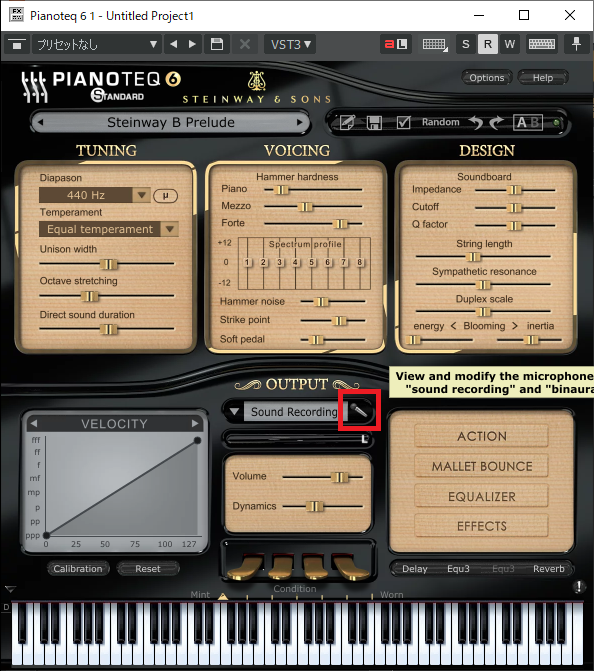Click the undo arrow icon
Image resolution: width=594 pixels, height=671 pixels.
coord(476,123)
